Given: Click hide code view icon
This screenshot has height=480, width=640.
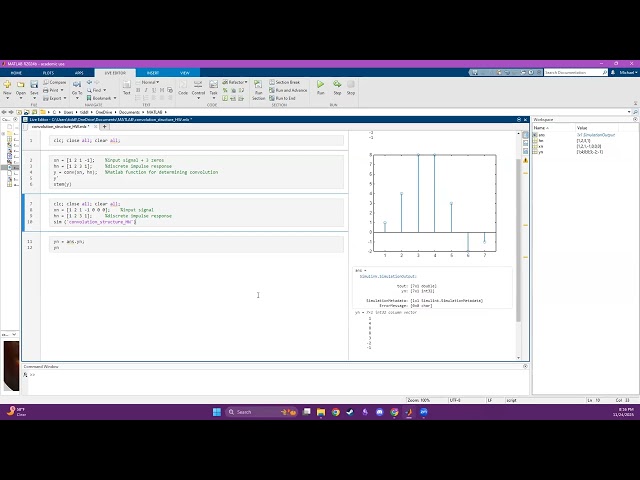Looking at the screenshot, I should [525, 151].
